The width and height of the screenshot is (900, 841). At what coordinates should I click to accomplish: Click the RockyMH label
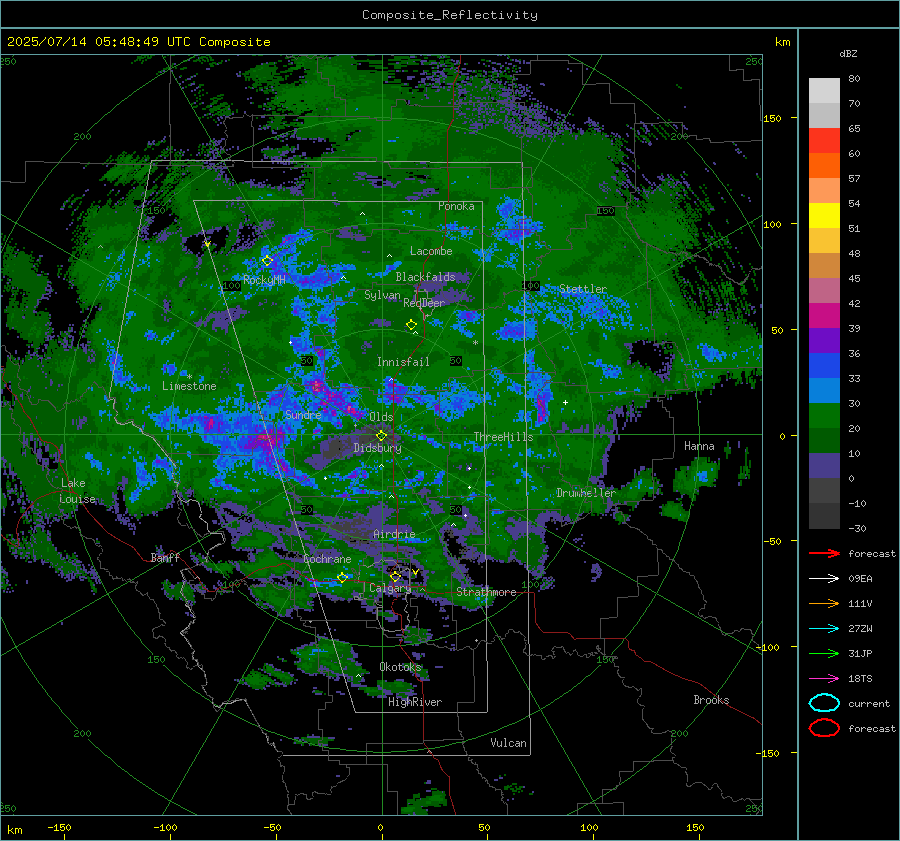click(x=264, y=280)
